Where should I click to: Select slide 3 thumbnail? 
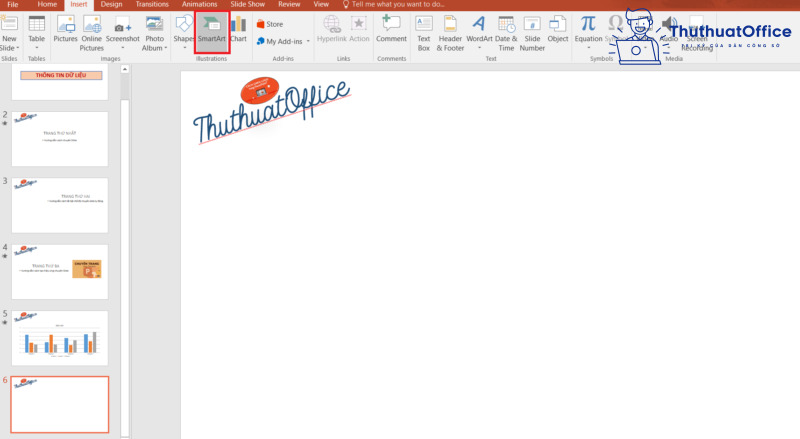pos(60,205)
